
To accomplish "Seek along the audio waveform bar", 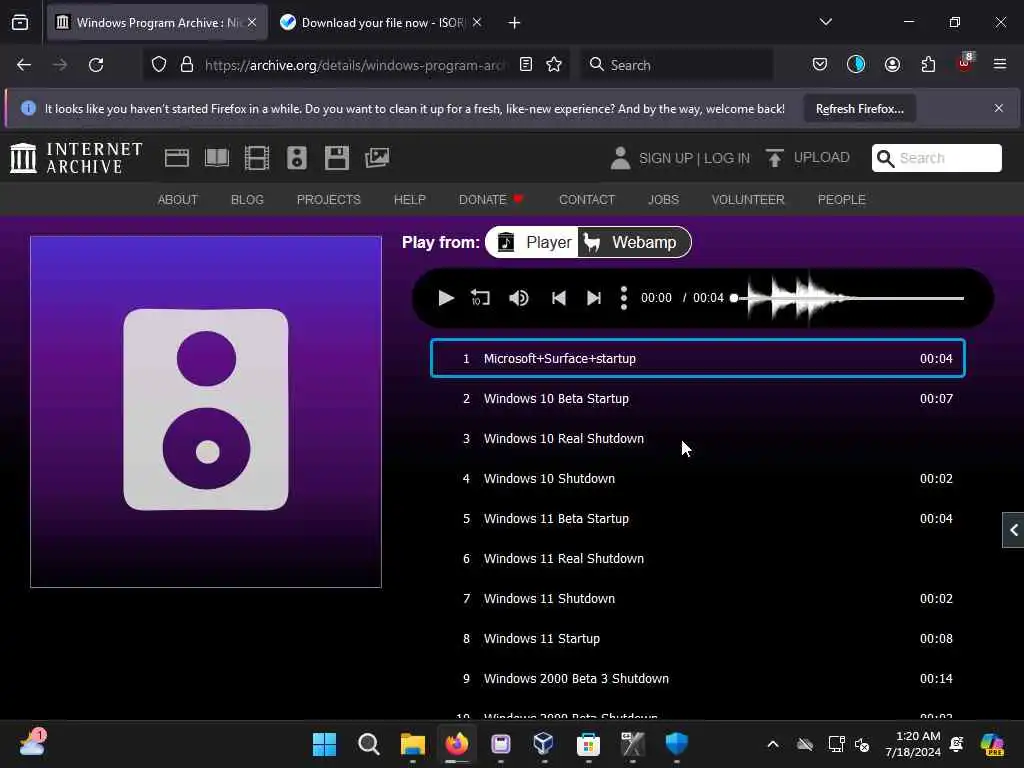I will 848,298.
